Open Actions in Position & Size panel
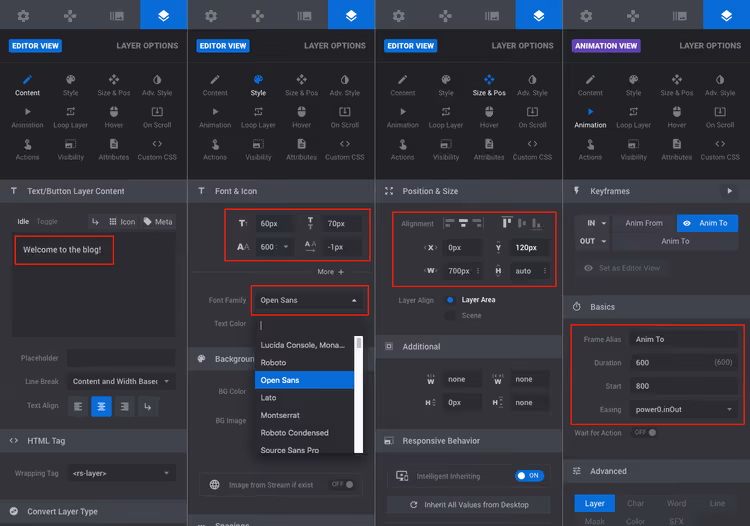 pos(403,150)
